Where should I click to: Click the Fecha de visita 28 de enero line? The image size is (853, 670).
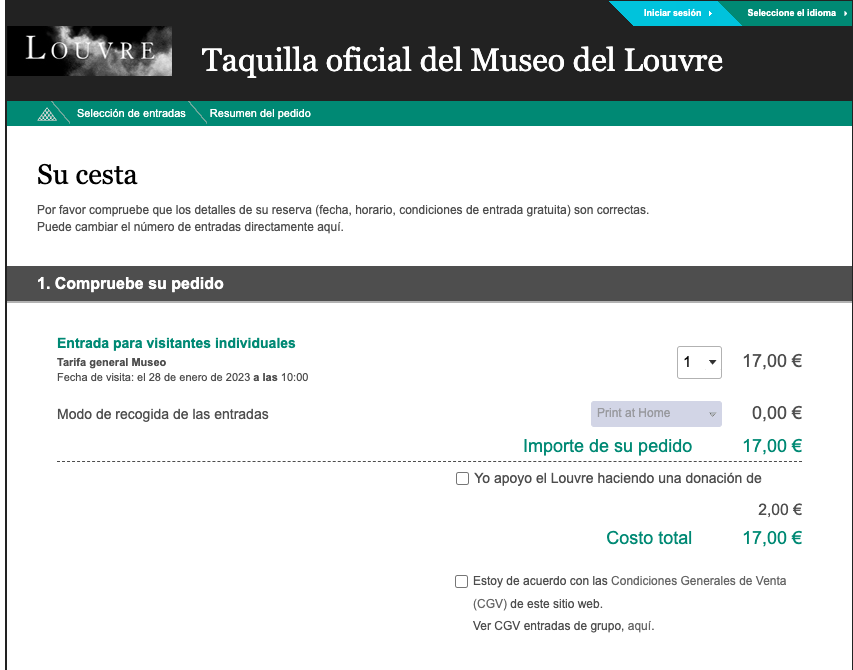(183, 377)
